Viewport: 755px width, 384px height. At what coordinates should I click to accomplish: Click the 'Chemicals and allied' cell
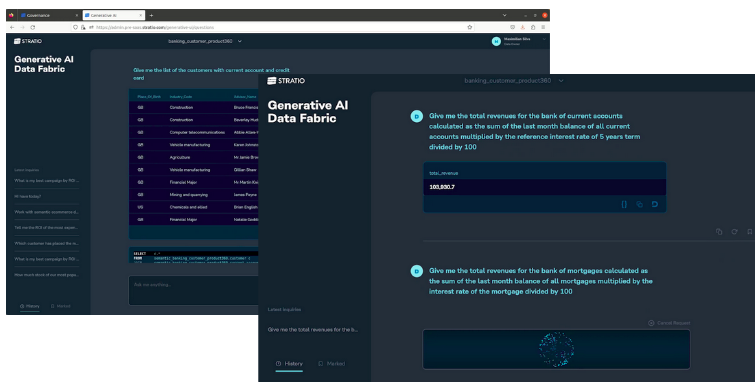pos(188,207)
